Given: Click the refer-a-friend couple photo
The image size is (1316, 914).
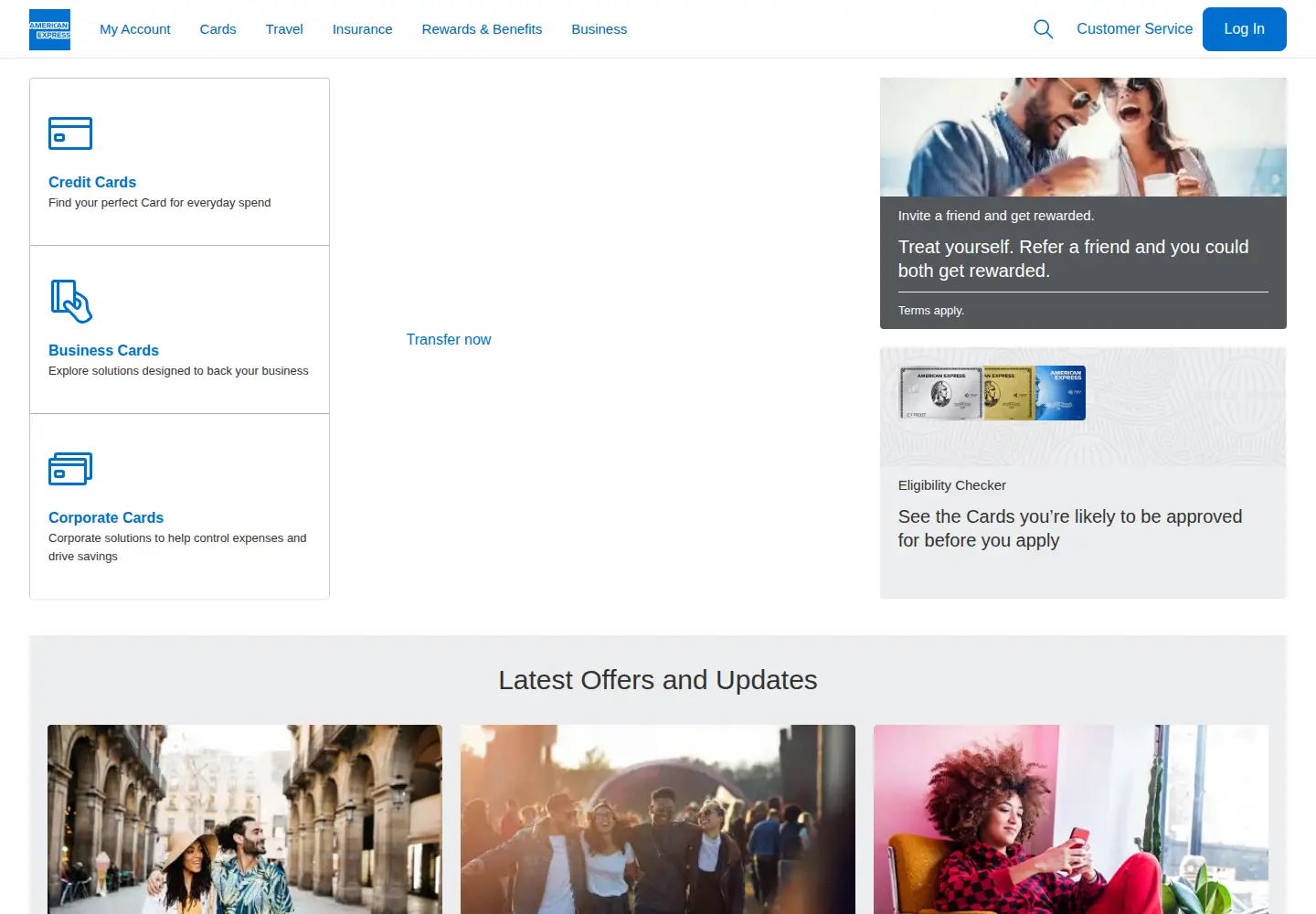Looking at the screenshot, I should [1083, 137].
